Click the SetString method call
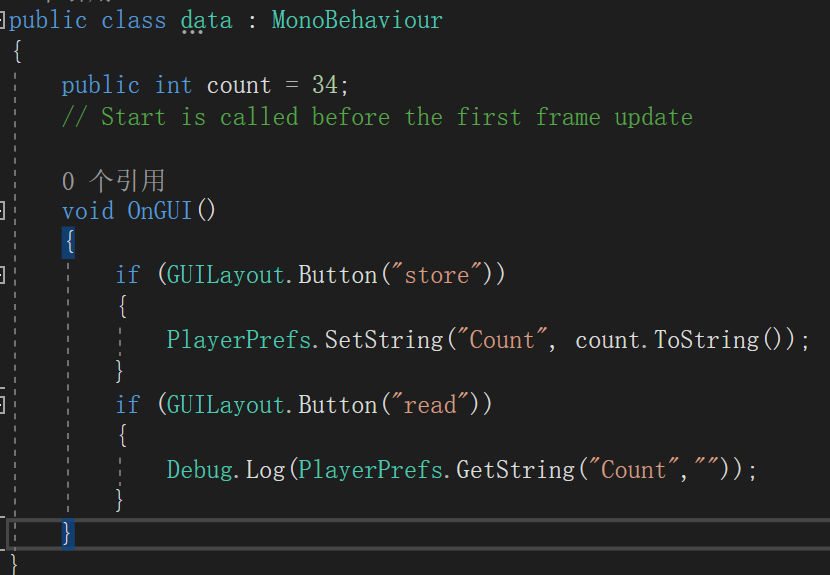Screen dimensions: 830x575 pos(384,340)
